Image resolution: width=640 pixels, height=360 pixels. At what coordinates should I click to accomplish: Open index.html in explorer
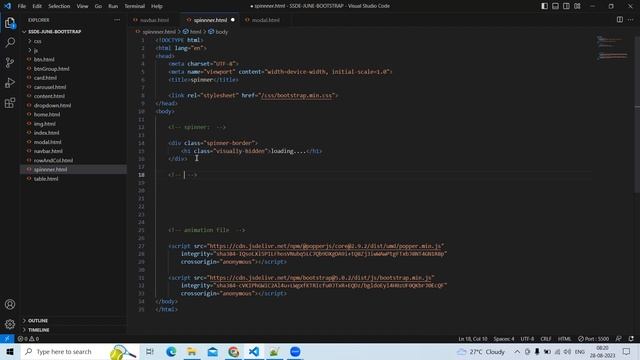(47, 133)
